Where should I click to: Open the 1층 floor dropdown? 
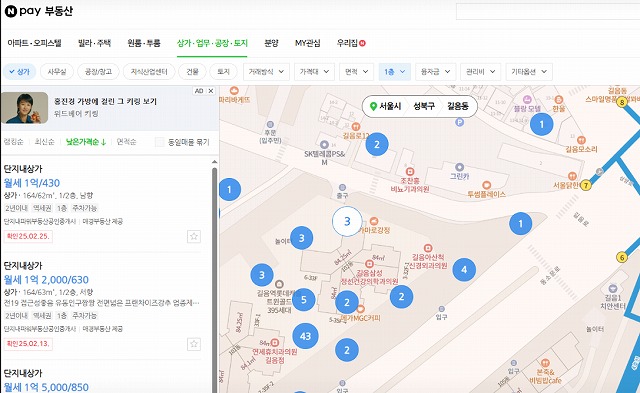(x=395, y=72)
